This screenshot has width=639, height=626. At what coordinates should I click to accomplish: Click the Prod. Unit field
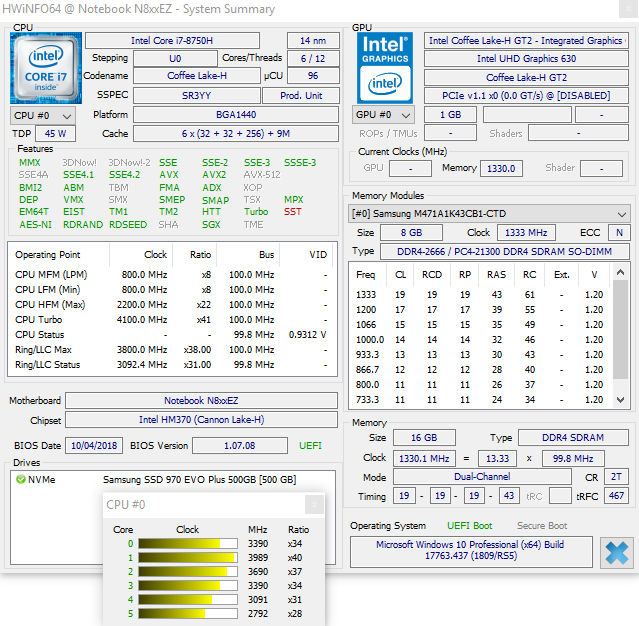301,95
